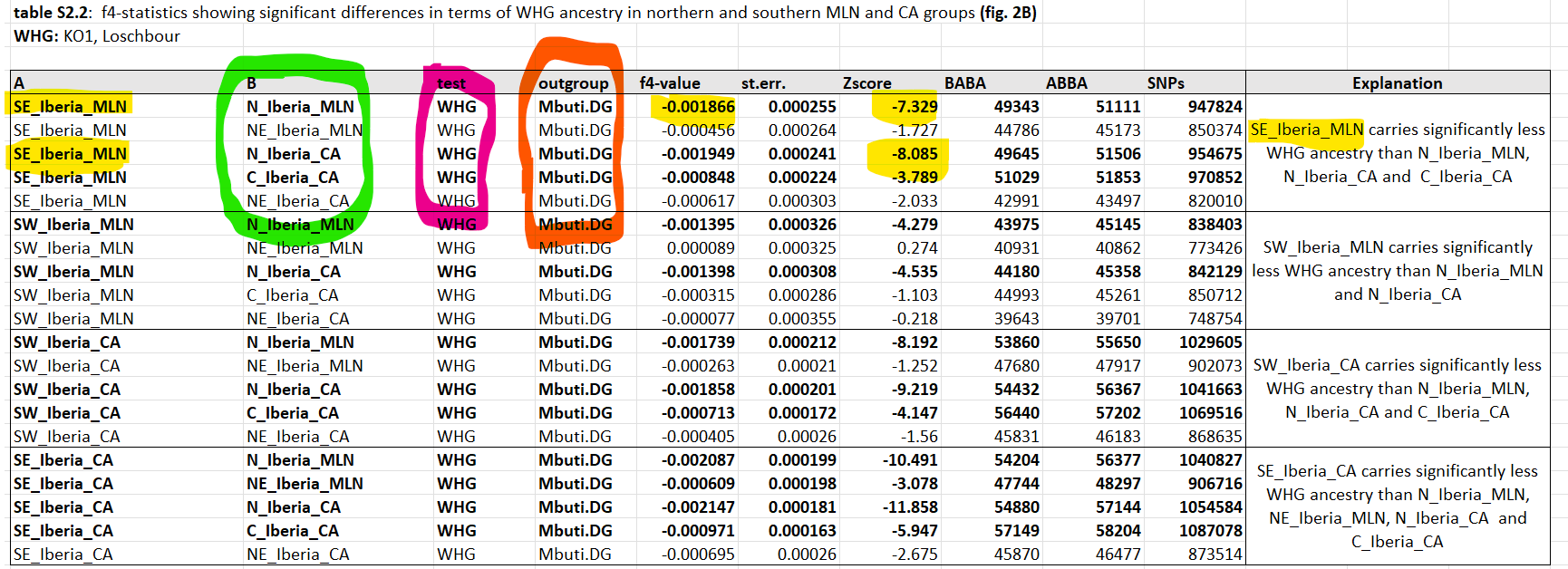Select the SNPs cell with 1087078
The width and height of the screenshot is (1568, 569).
1210,531
